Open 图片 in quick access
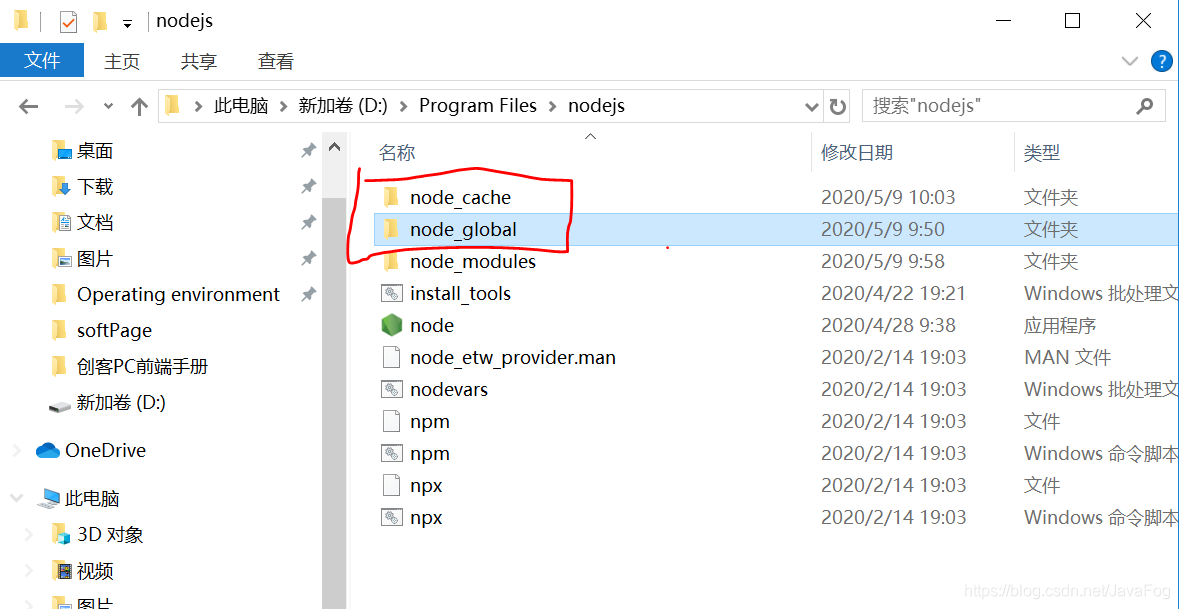Image resolution: width=1179 pixels, height=609 pixels. 94,259
